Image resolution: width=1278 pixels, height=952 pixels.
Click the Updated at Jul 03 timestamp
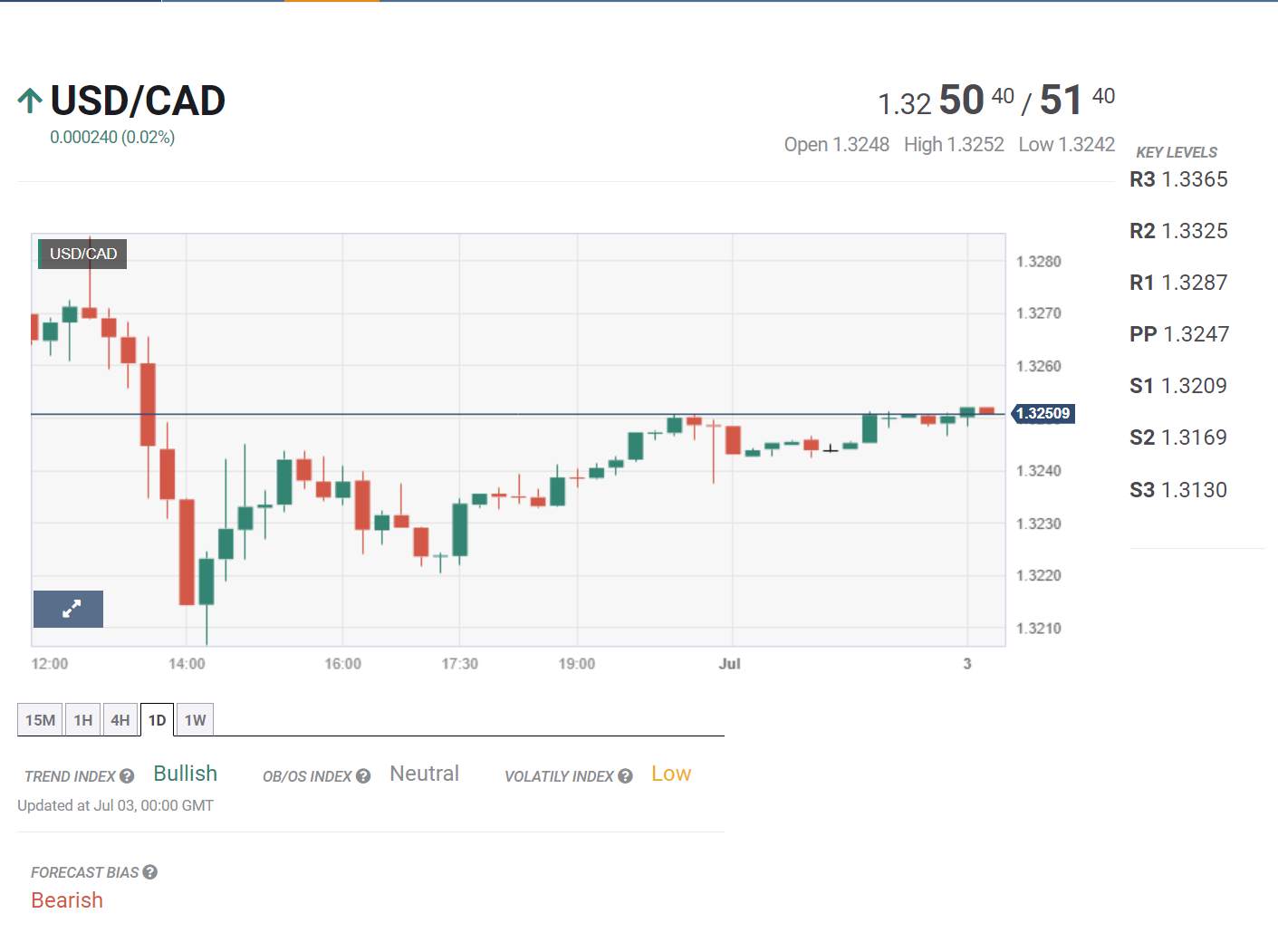[x=116, y=805]
